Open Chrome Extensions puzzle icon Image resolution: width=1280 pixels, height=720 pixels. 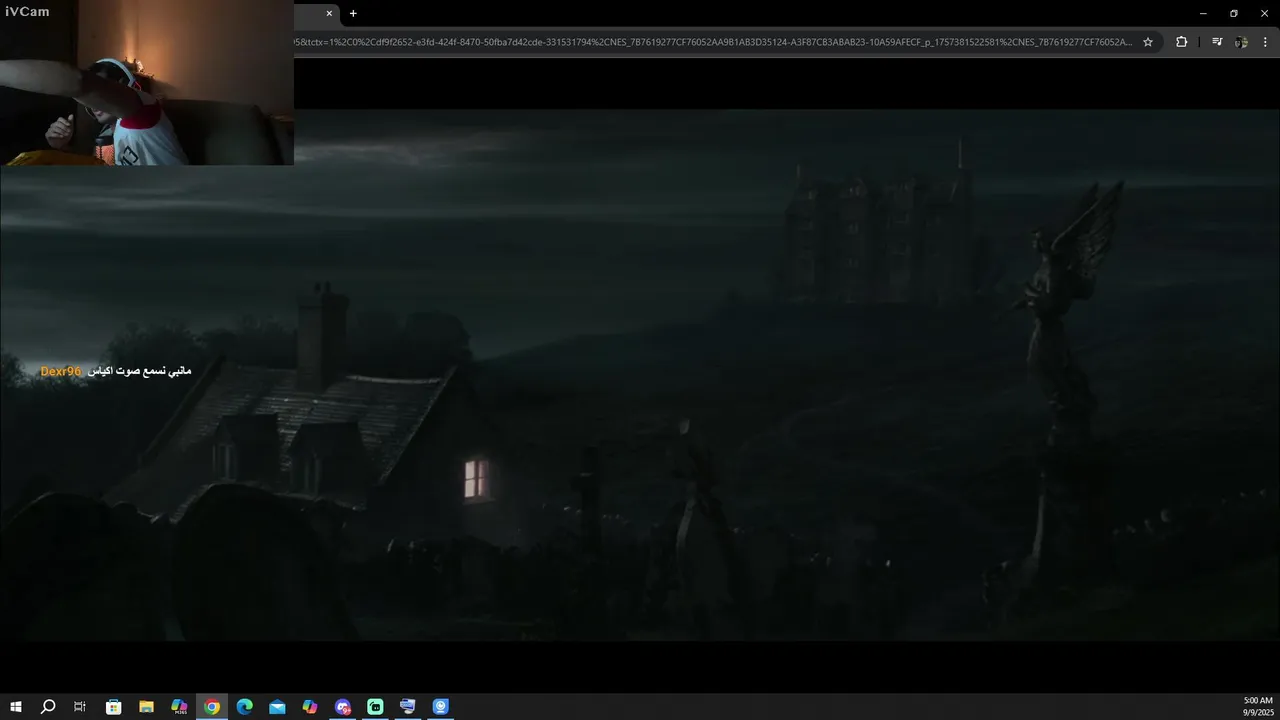1181,42
